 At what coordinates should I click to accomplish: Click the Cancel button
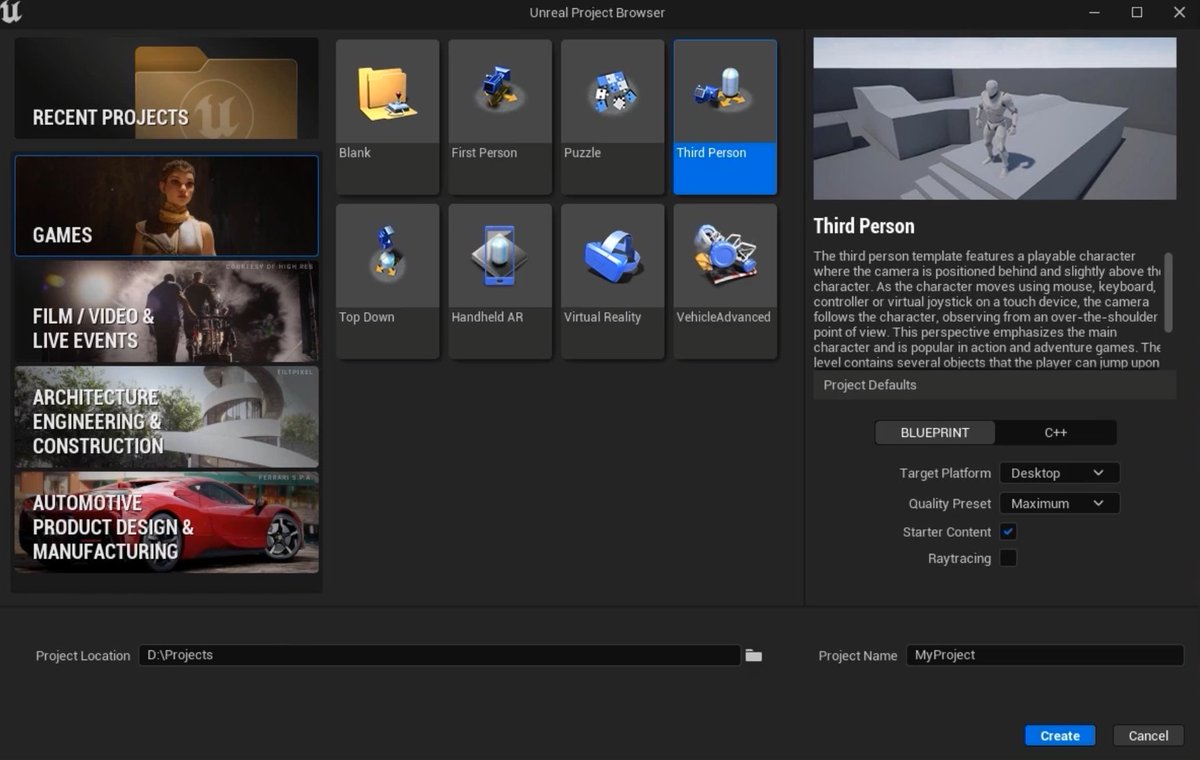point(1148,736)
